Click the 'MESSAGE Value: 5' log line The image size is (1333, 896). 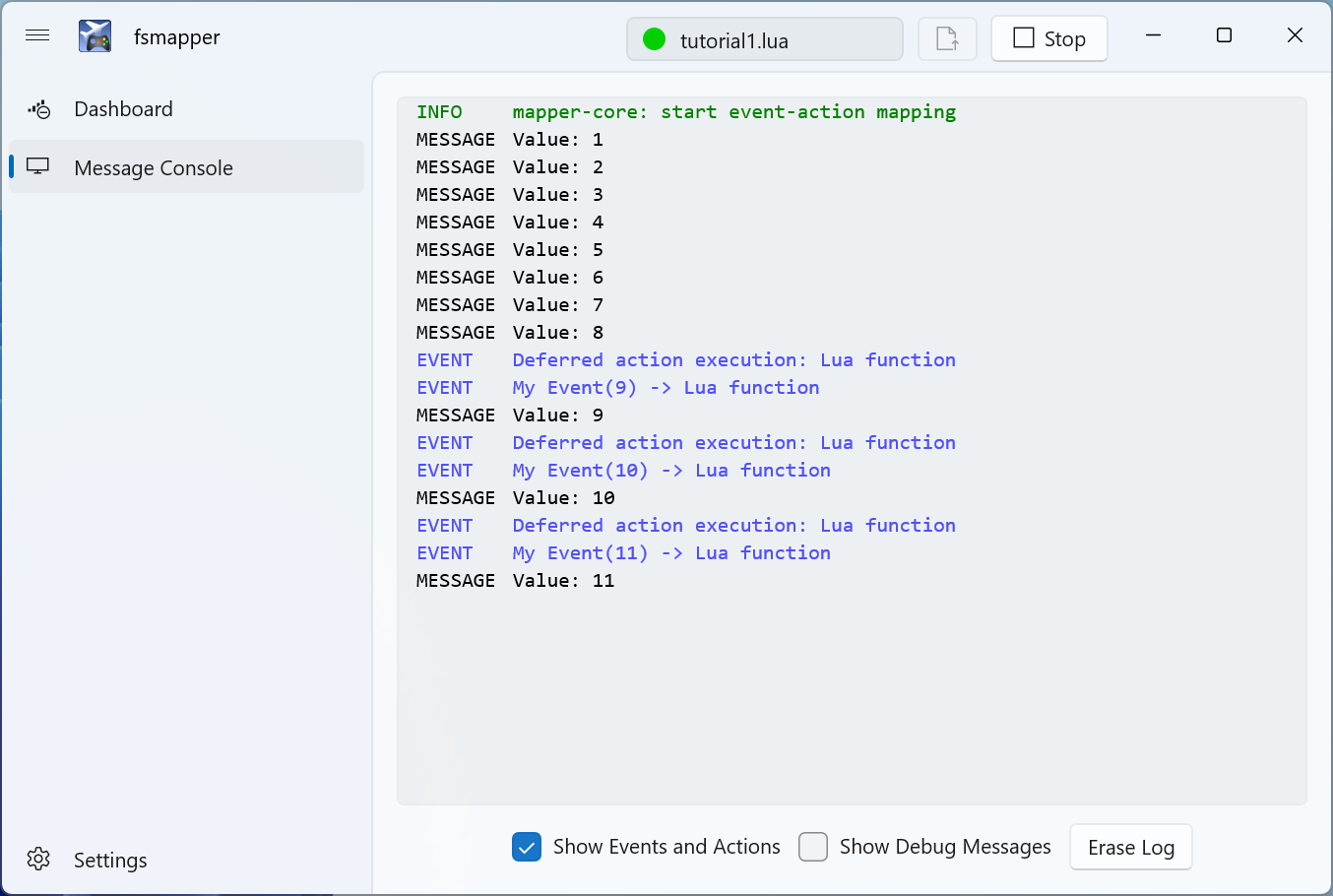(x=510, y=250)
